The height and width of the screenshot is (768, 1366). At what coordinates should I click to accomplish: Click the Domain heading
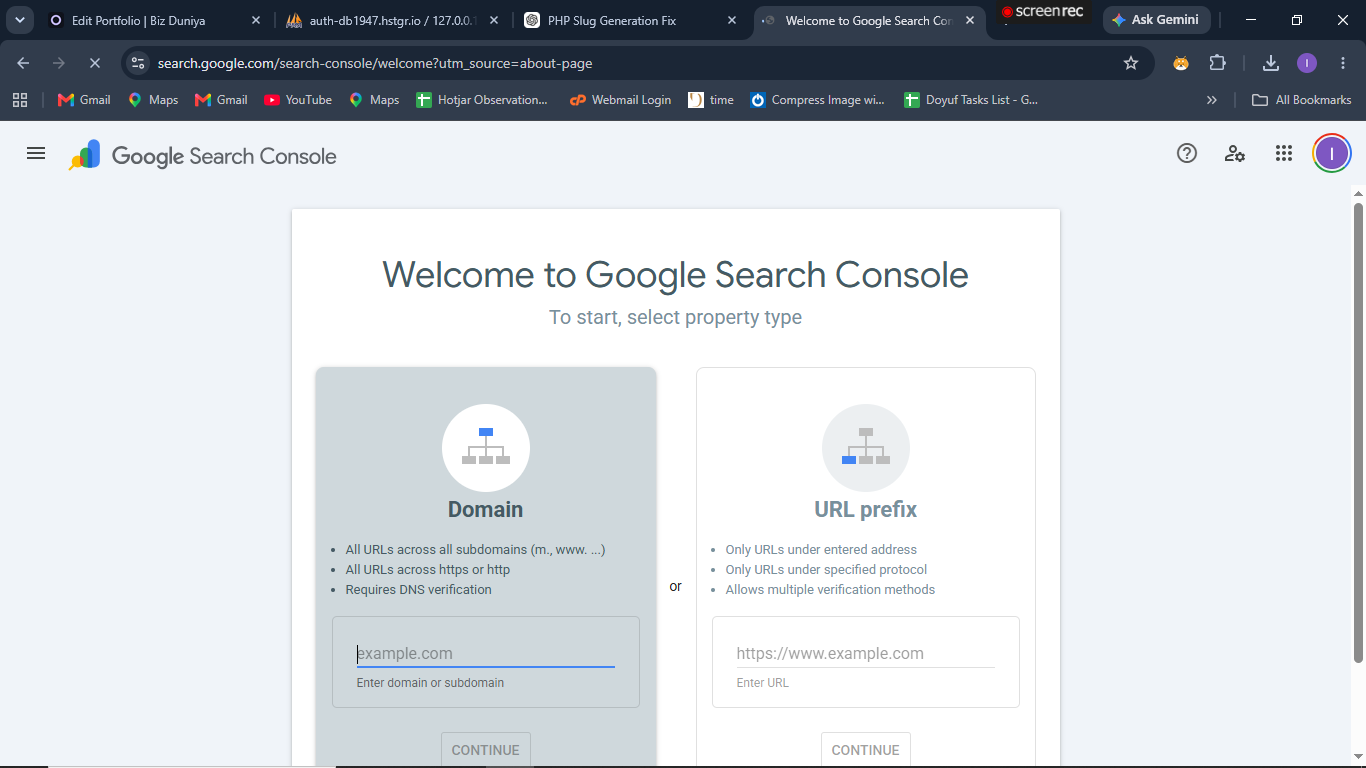(x=486, y=510)
